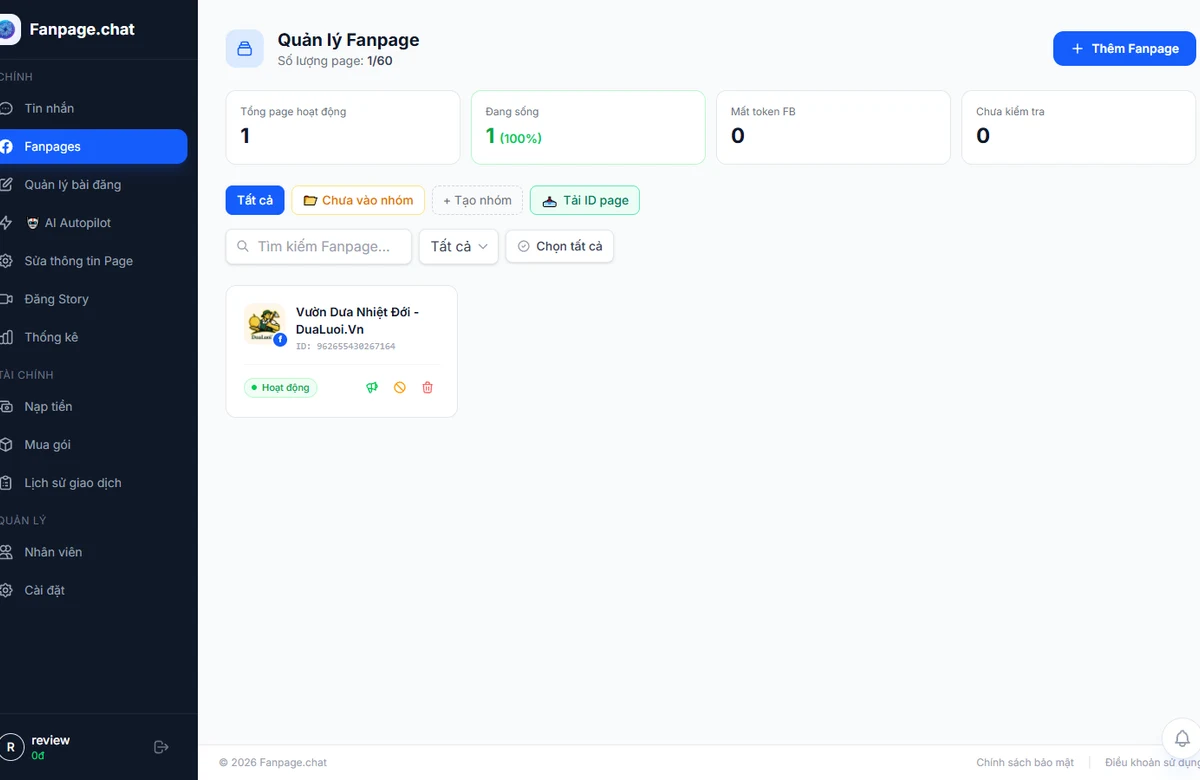Toggle Chọn tất cả selection
This screenshot has height=780, width=1200.
(560, 246)
